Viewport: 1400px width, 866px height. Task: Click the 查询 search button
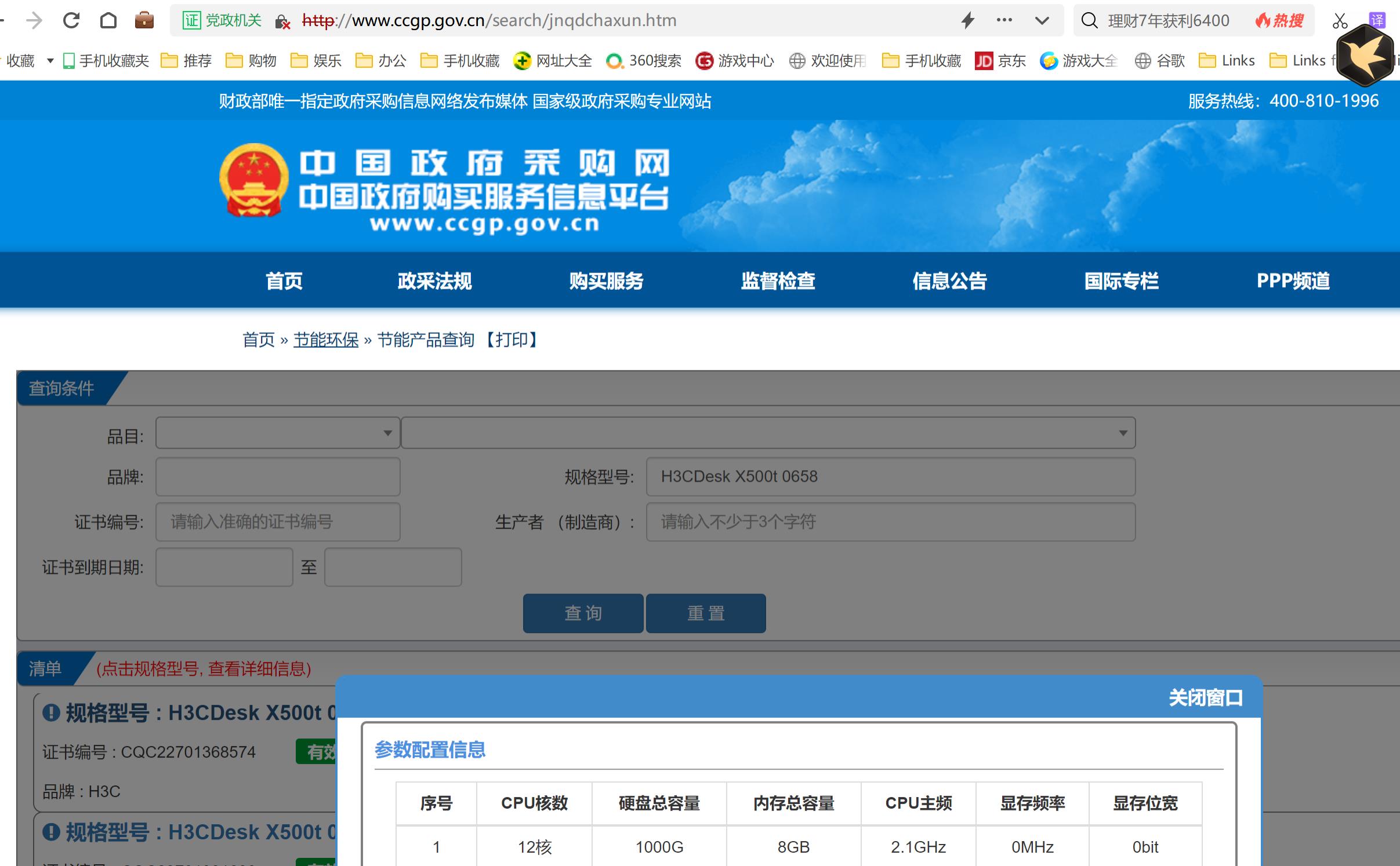[583, 613]
